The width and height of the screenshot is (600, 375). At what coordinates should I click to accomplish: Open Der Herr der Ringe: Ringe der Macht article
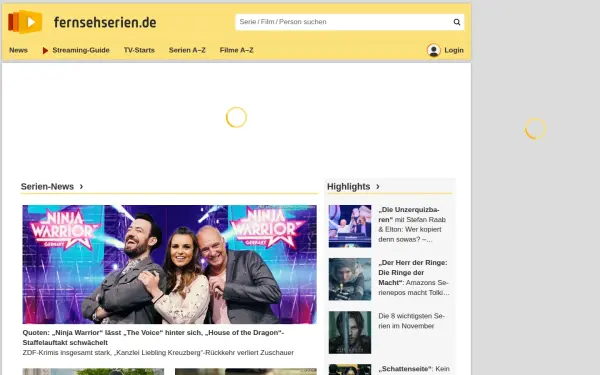point(413,277)
